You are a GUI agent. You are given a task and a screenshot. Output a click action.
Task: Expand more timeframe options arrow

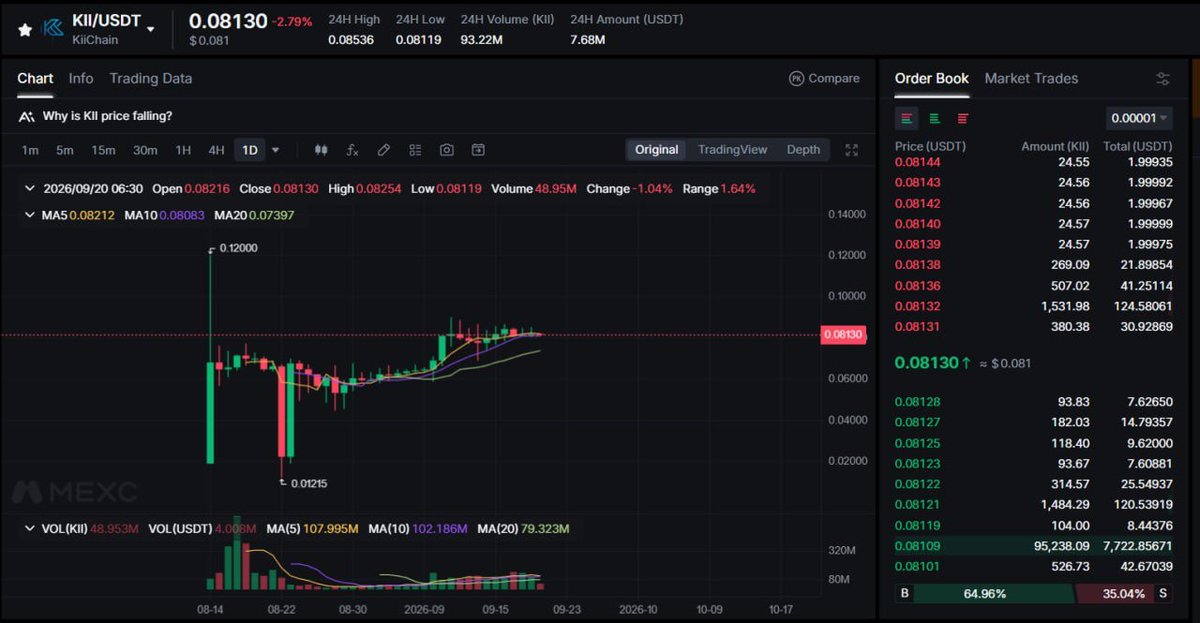(x=276, y=150)
